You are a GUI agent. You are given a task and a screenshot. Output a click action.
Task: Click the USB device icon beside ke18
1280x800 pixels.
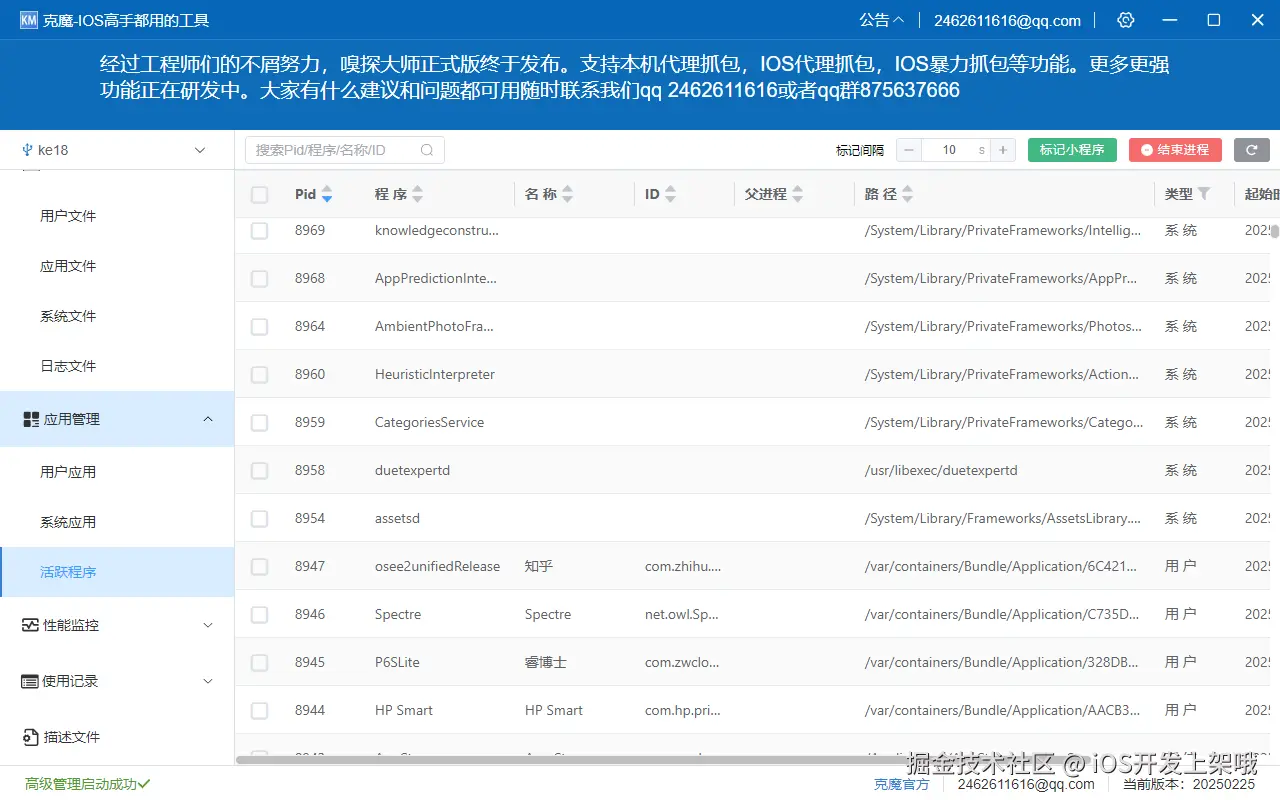click(28, 150)
